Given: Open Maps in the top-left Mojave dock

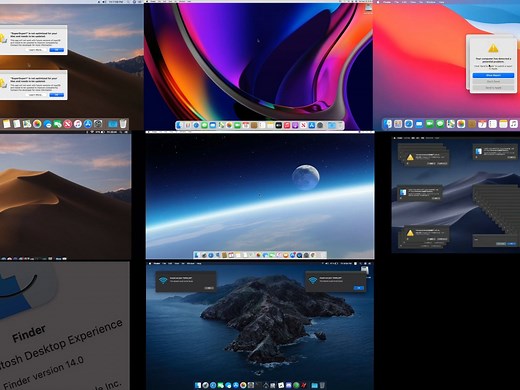Looking at the screenshot, I should [27, 124].
